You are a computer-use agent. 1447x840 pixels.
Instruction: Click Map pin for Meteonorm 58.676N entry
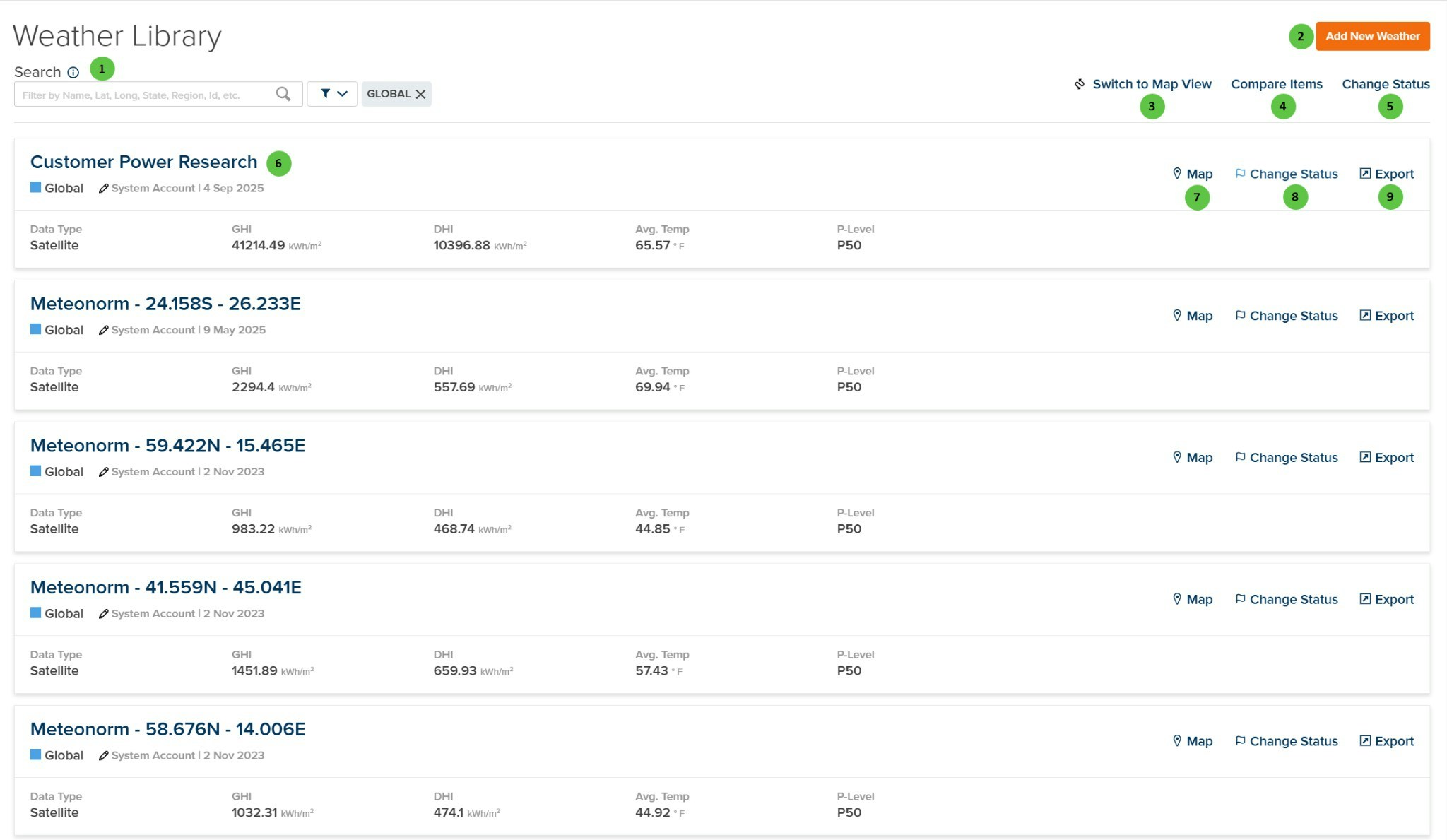1192,741
